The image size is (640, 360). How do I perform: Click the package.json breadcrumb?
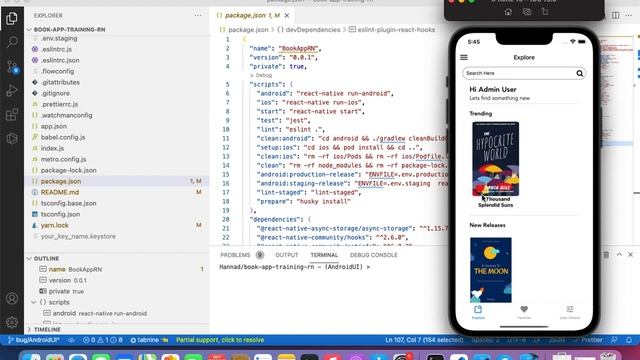pos(248,30)
